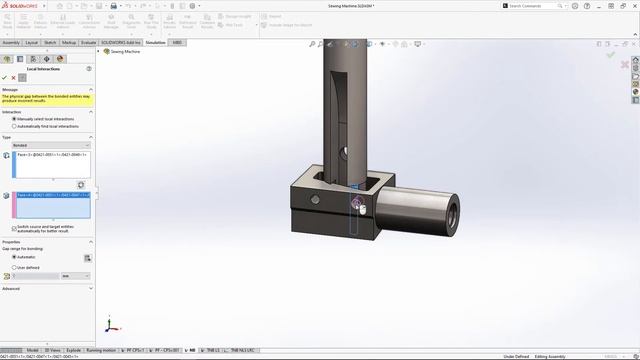The height and width of the screenshot is (360, 640).
Task: Click the Set 2 component selection icon
Action: tap(6, 196)
